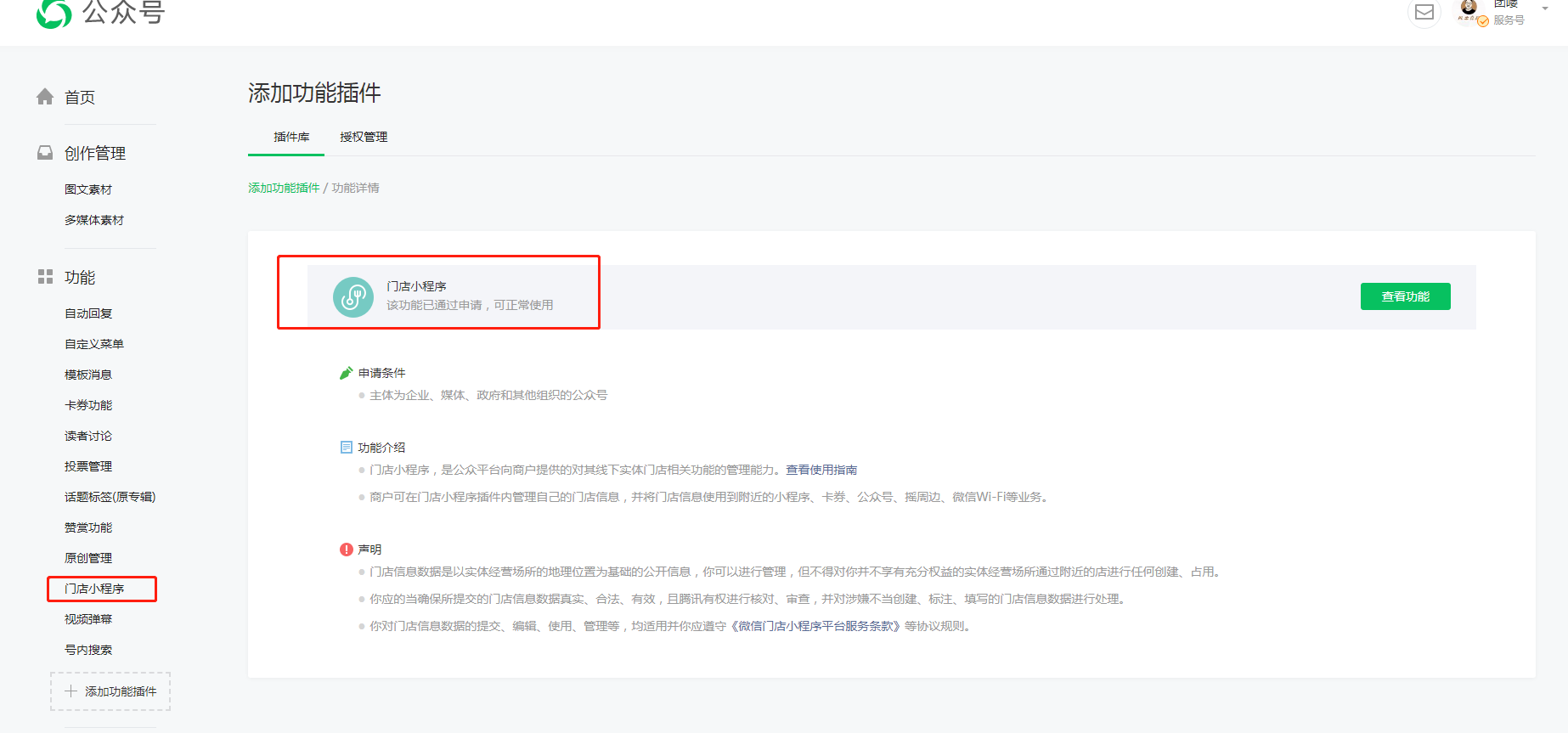Click 门店信息数据是以实体经营场所 declaration line
The width and height of the screenshot is (1568, 733).
[x=798, y=572]
